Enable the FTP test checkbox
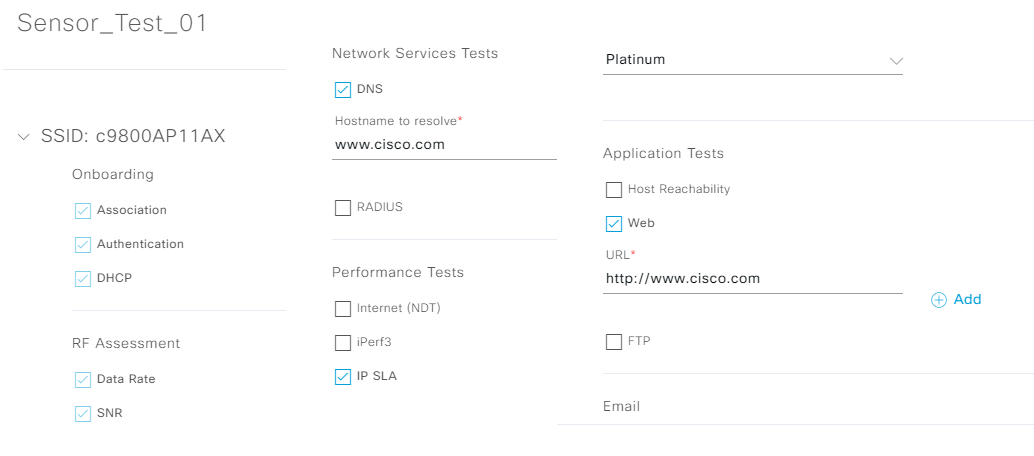 614,342
